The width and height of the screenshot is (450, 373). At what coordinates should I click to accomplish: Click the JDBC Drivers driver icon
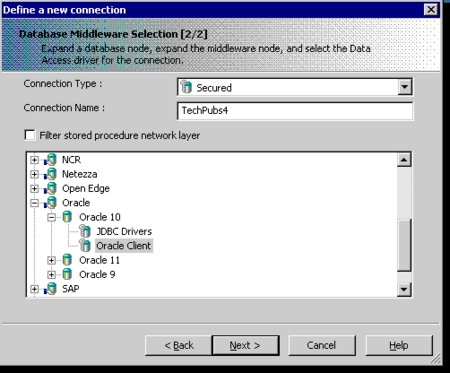point(85,231)
